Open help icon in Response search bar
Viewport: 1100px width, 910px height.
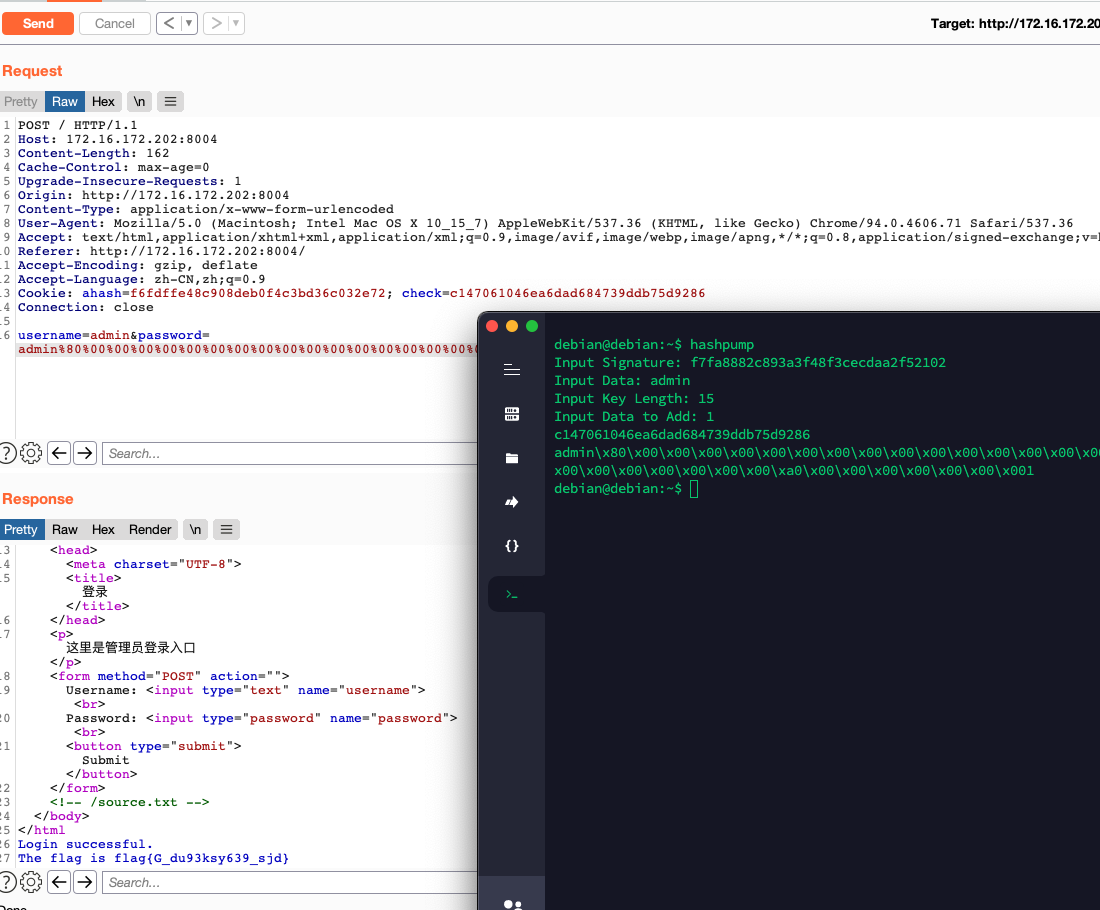point(6,882)
